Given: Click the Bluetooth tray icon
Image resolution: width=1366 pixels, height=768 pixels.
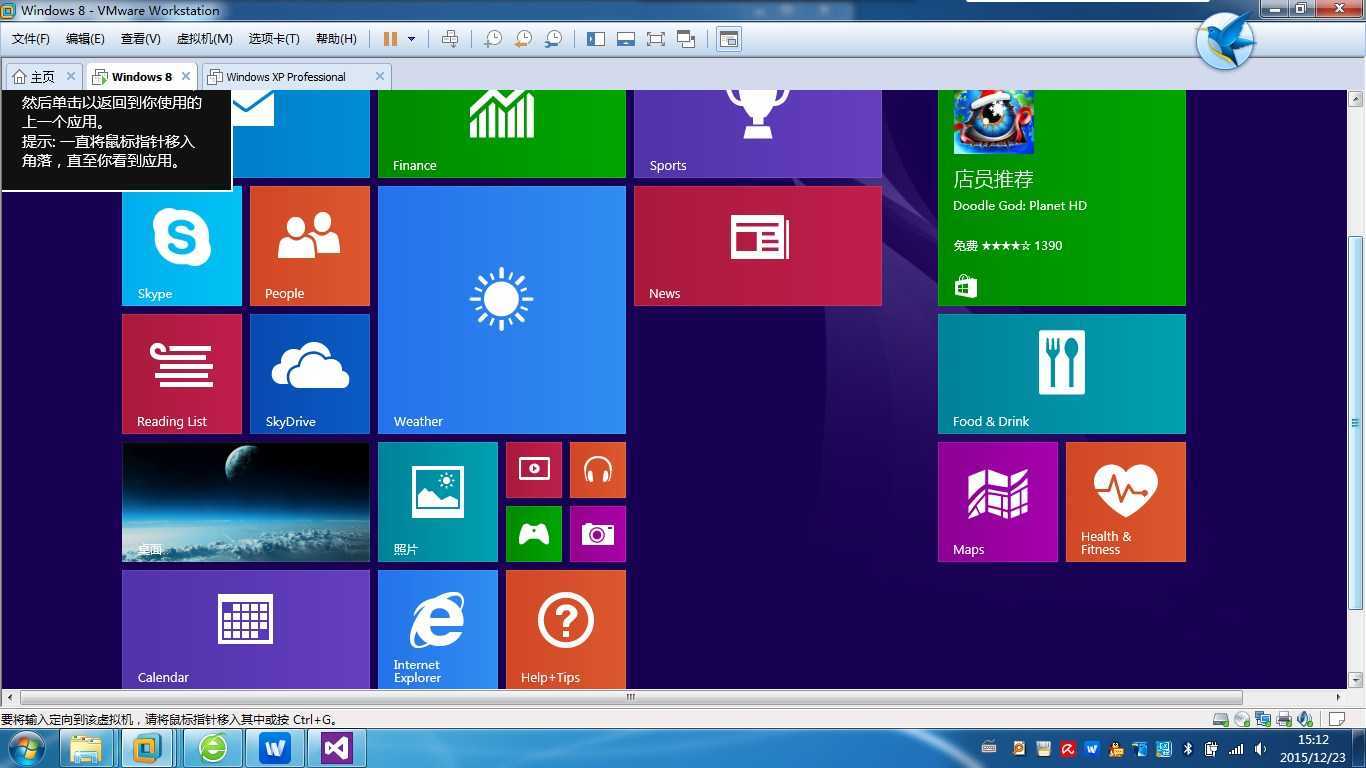Looking at the screenshot, I should point(1188,749).
